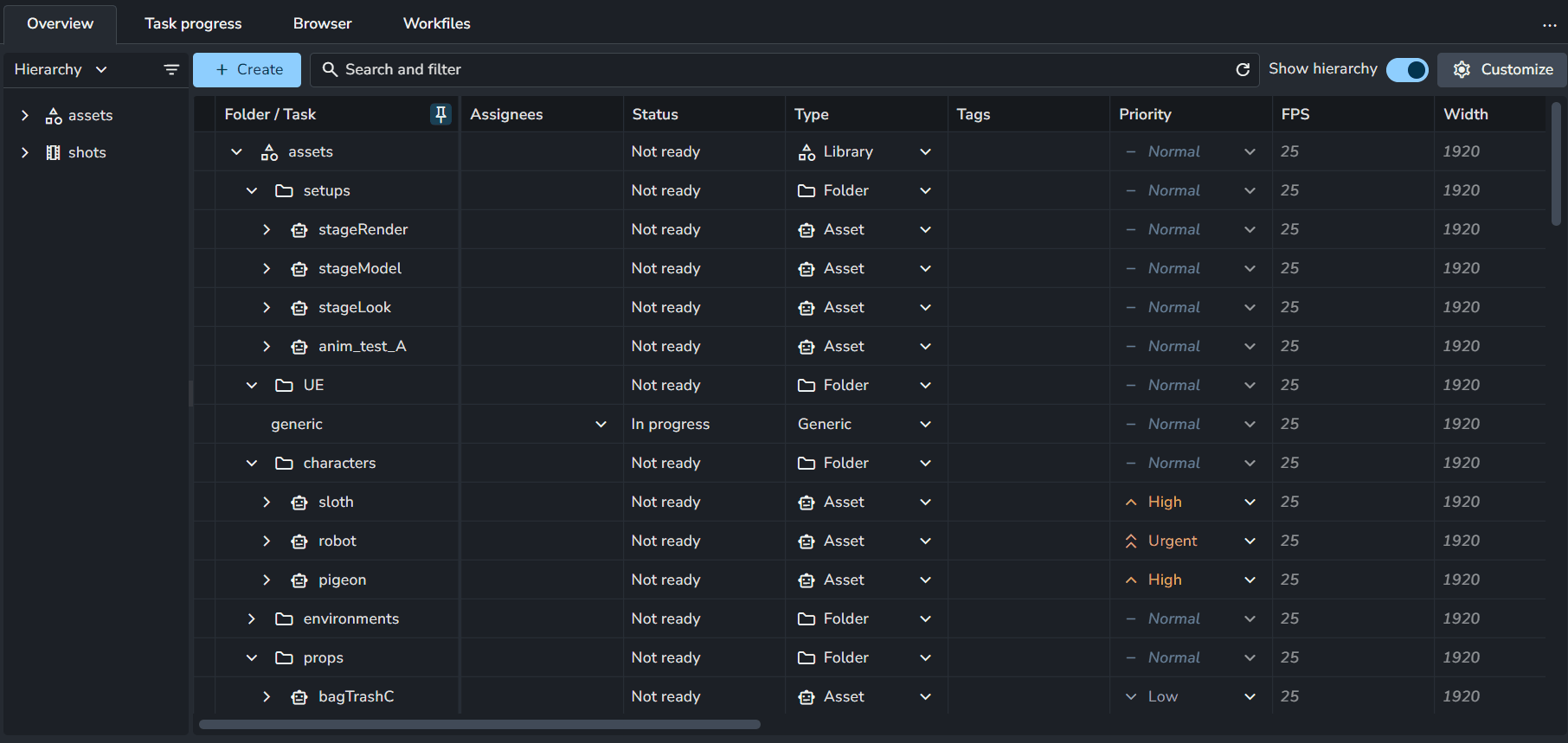Switch to the Task progress tab

click(x=193, y=23)
